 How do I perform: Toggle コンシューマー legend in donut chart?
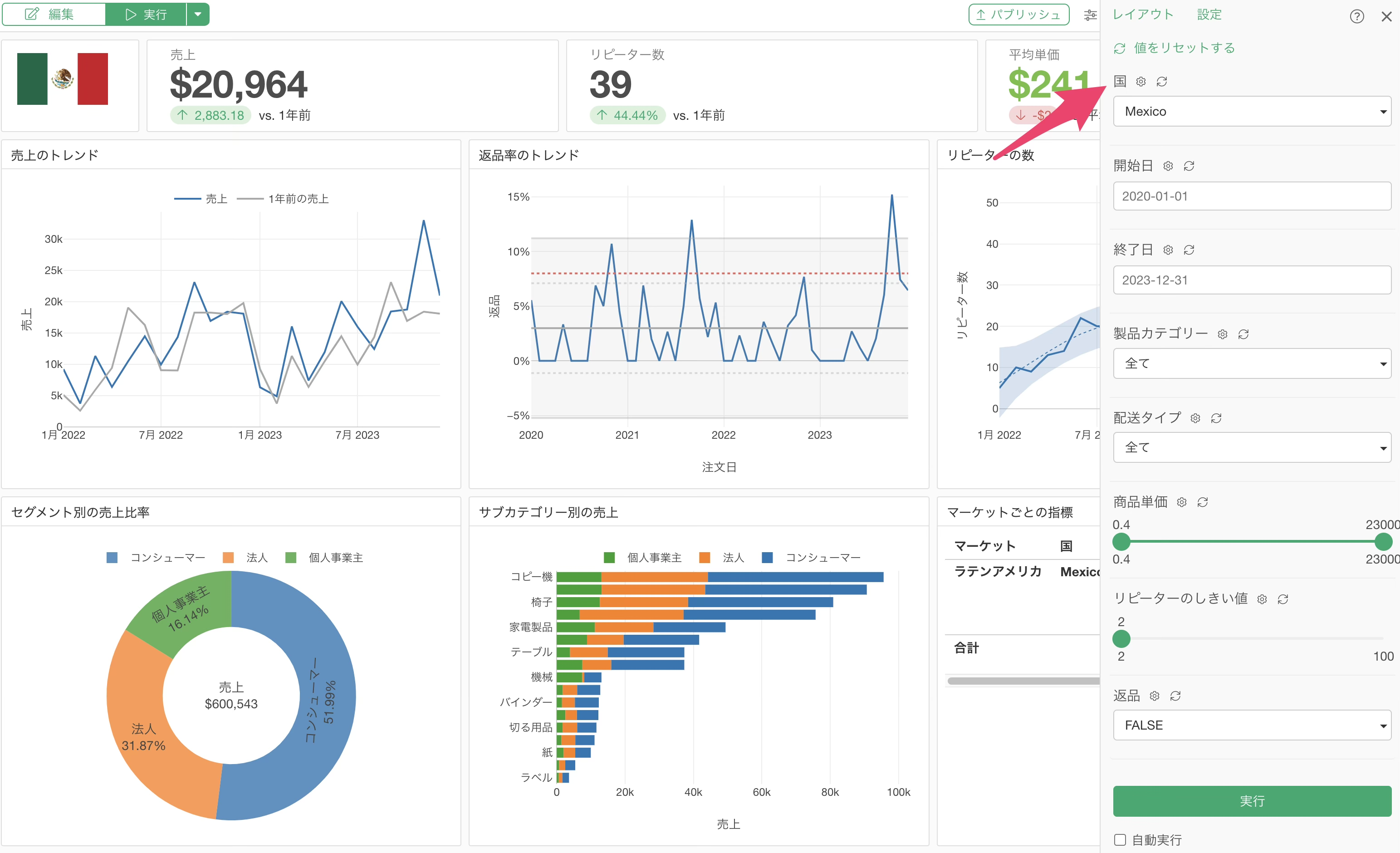point(156,558)
